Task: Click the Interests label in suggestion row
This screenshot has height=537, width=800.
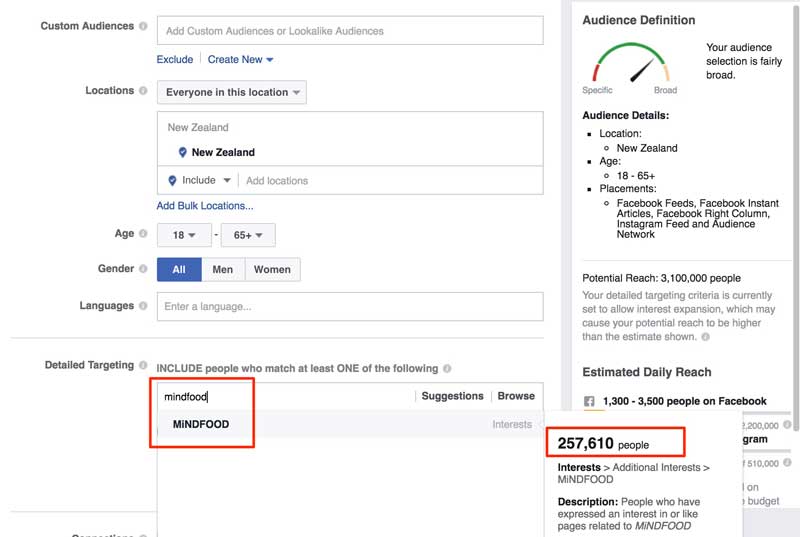Action: [x=512, y=424]
